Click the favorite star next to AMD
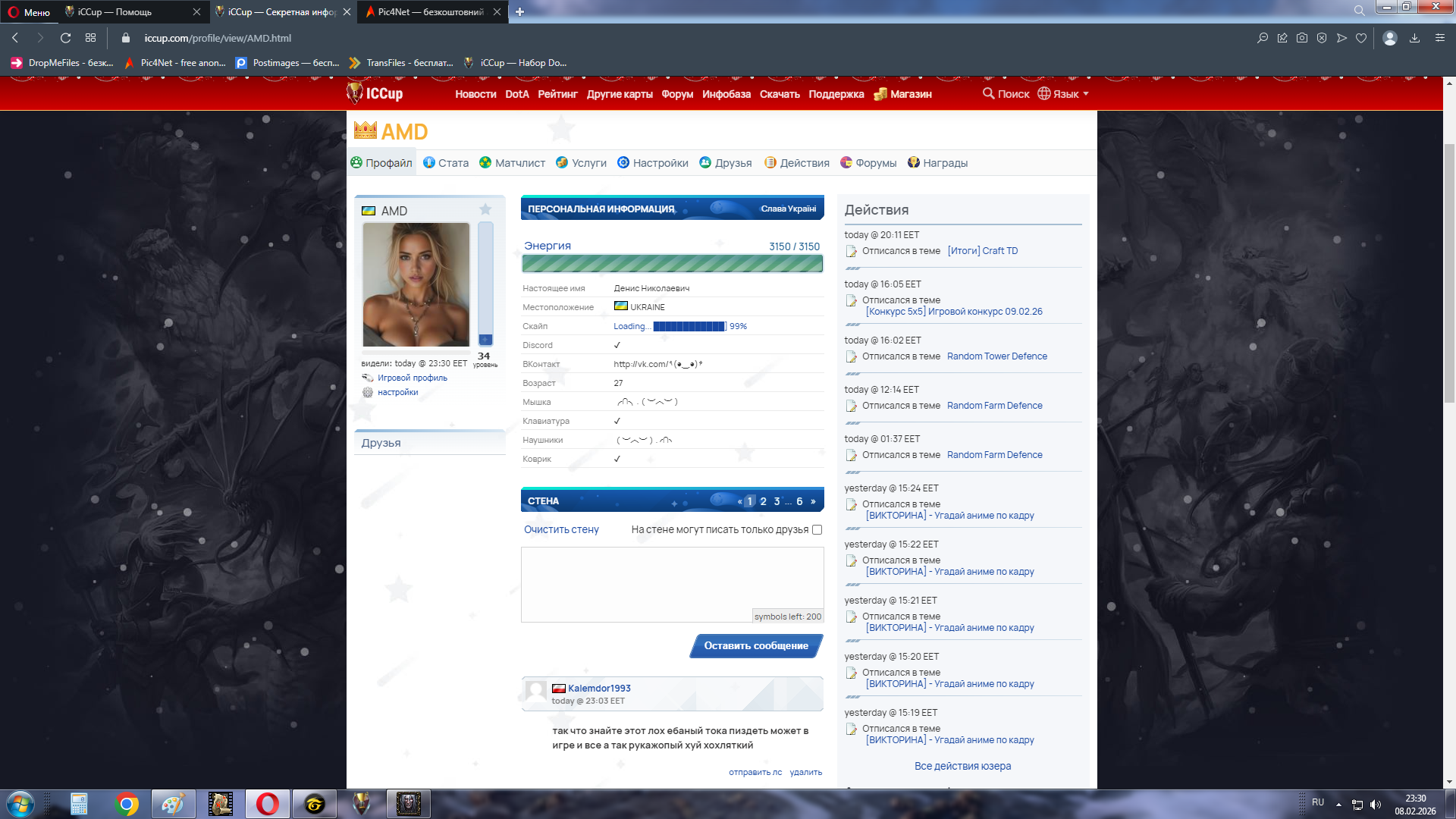Image resolution: width=1456 pixels, height=819 pixels. pyautogui.click(x=485, y=209)
